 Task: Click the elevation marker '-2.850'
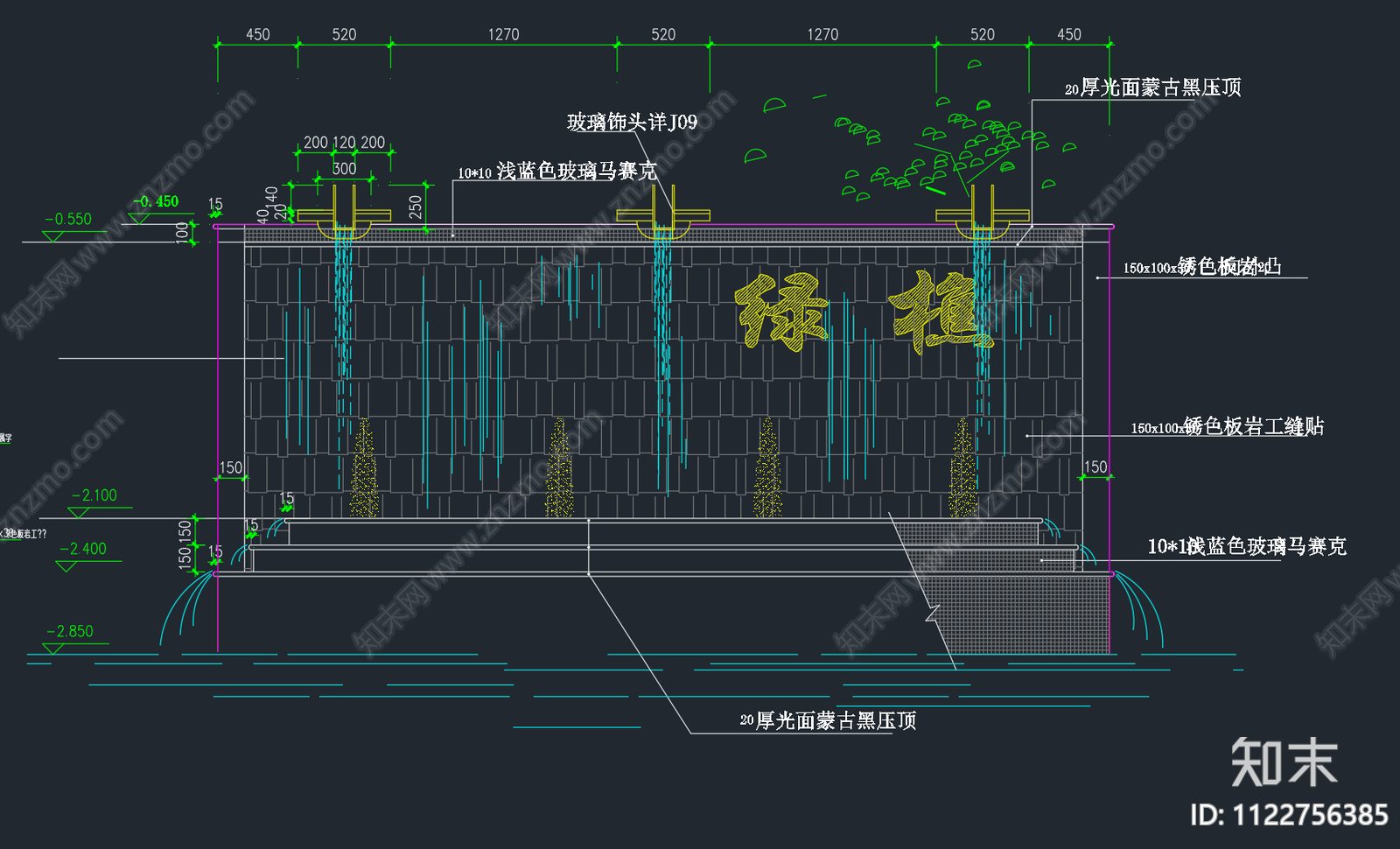click(70, 631)
